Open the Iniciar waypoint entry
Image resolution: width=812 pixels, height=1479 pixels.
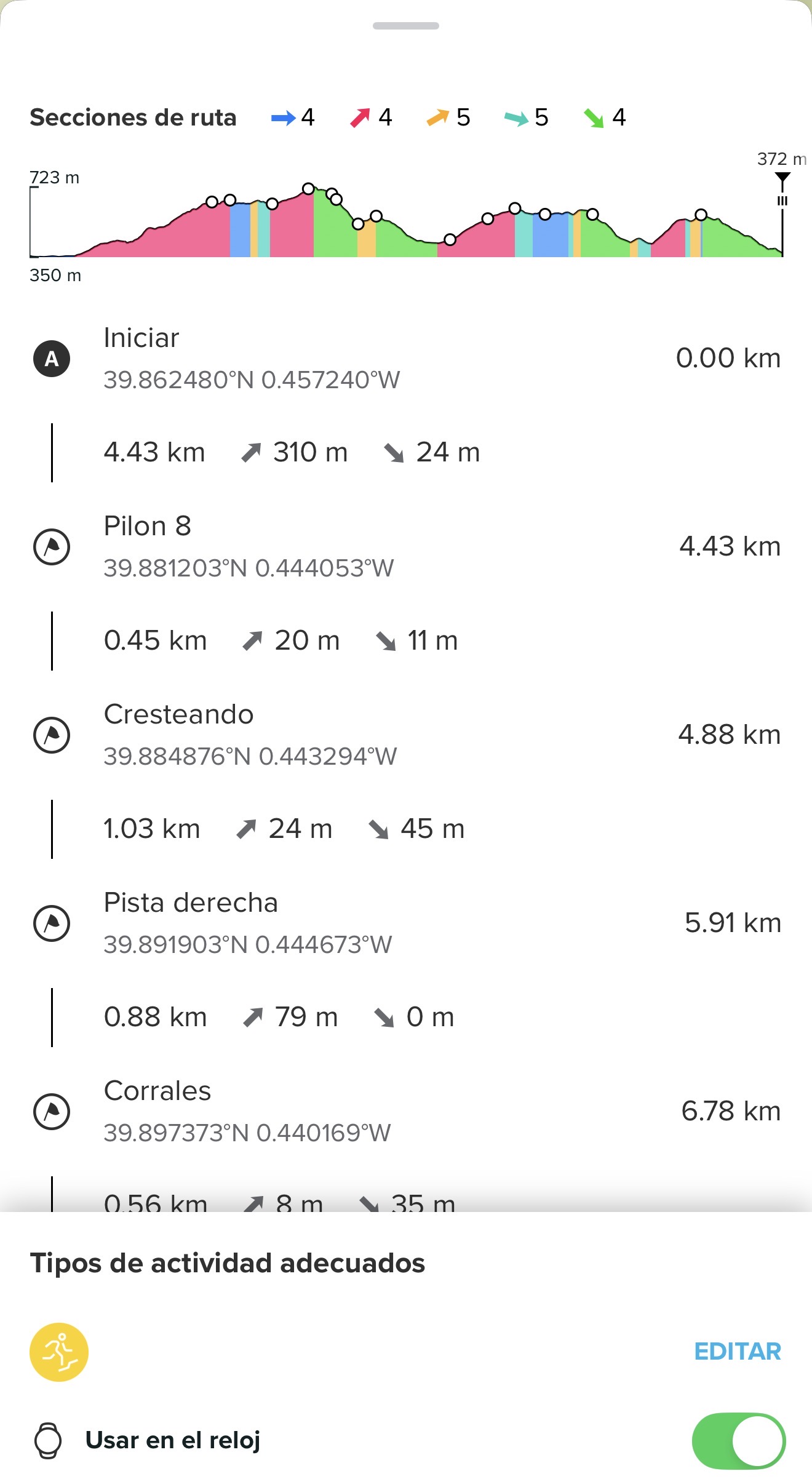click(x=141, y=338)
